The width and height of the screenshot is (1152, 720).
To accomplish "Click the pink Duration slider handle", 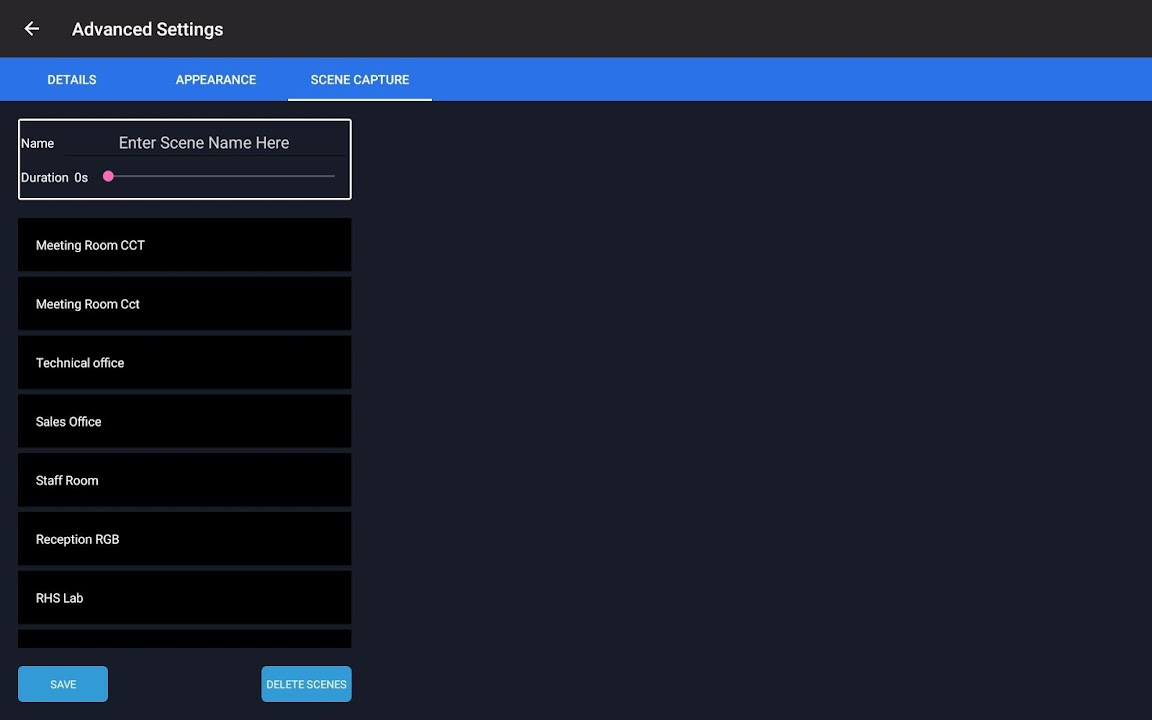I will 108,177.
